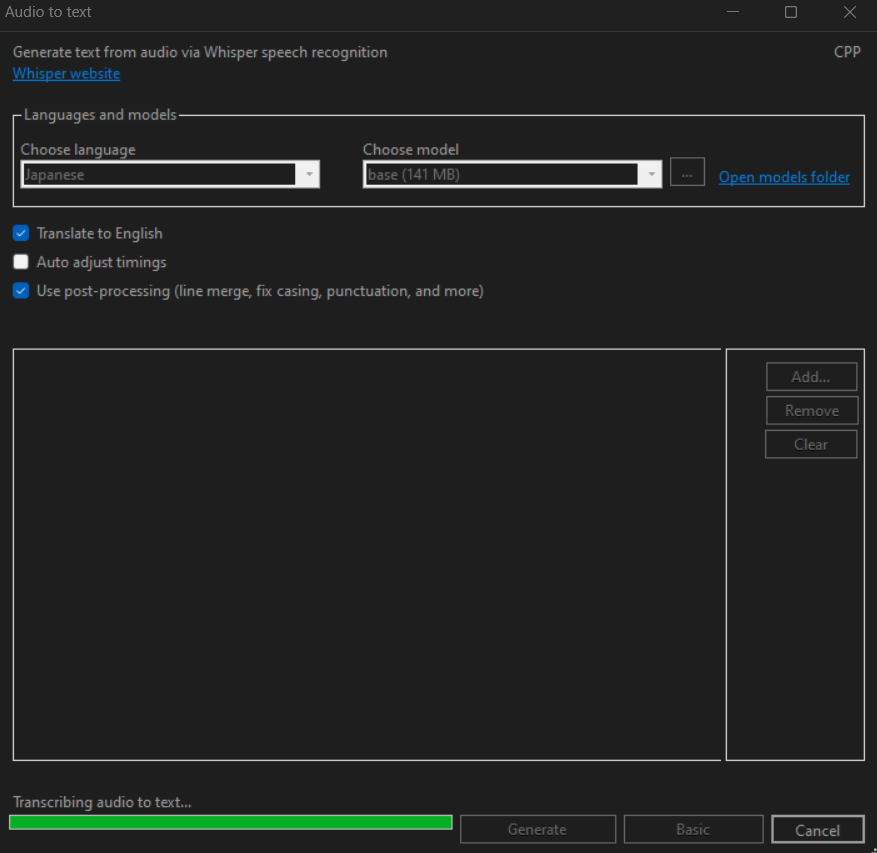Click the ... browse button next to model dropdown
Image resolution: width=877 pixels, height=853 pixels.
(686, 172)
